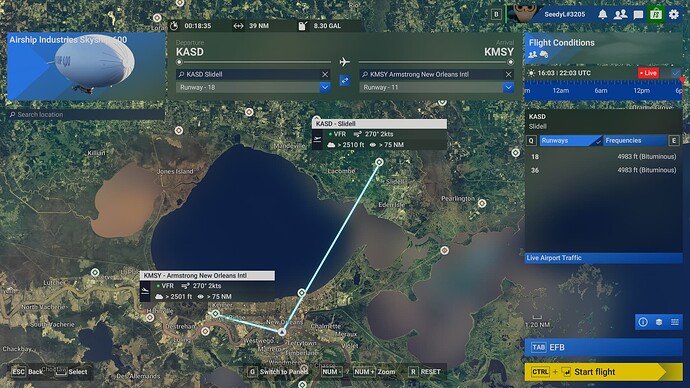
Task: Swap departure and arrival airports
Action: pos(345,81)
